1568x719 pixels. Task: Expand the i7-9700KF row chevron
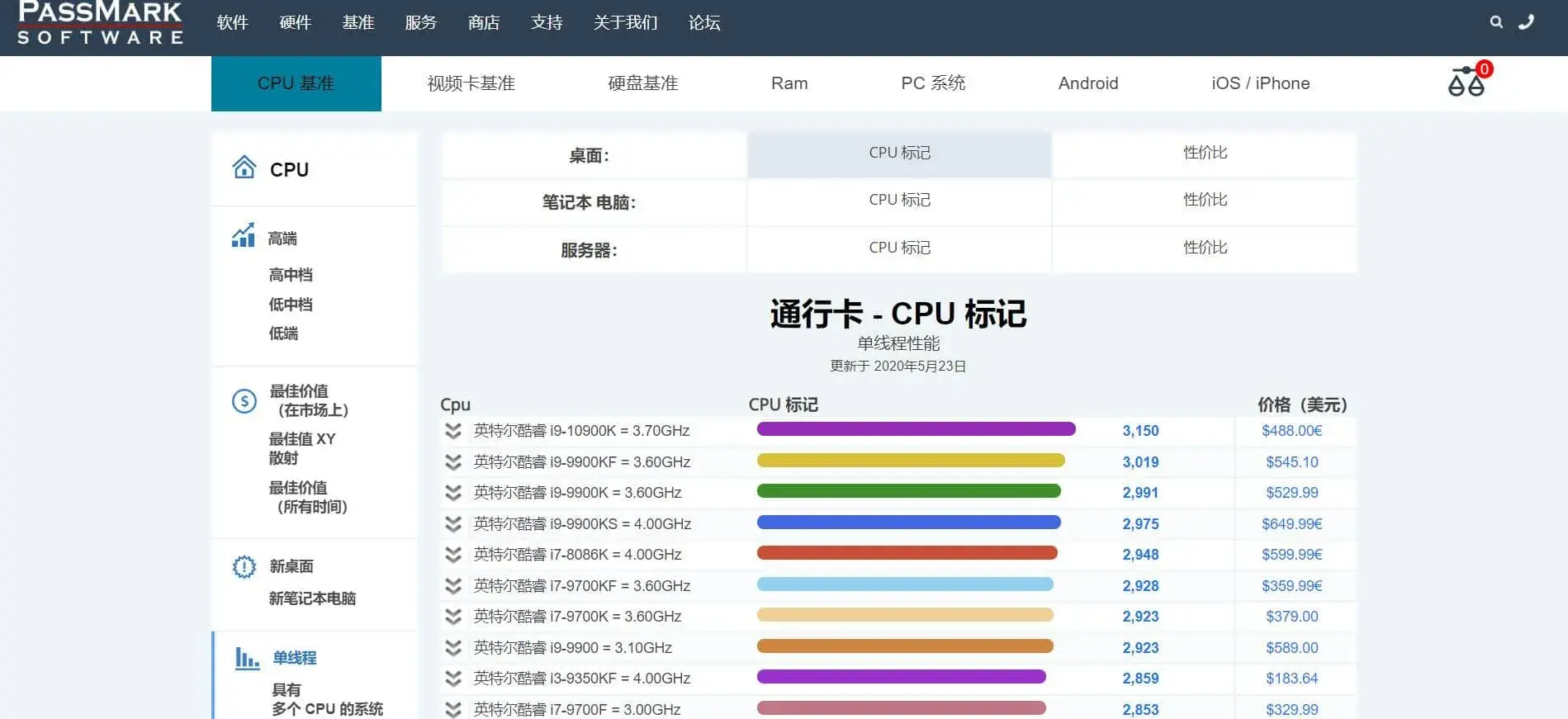coord(452,585)
